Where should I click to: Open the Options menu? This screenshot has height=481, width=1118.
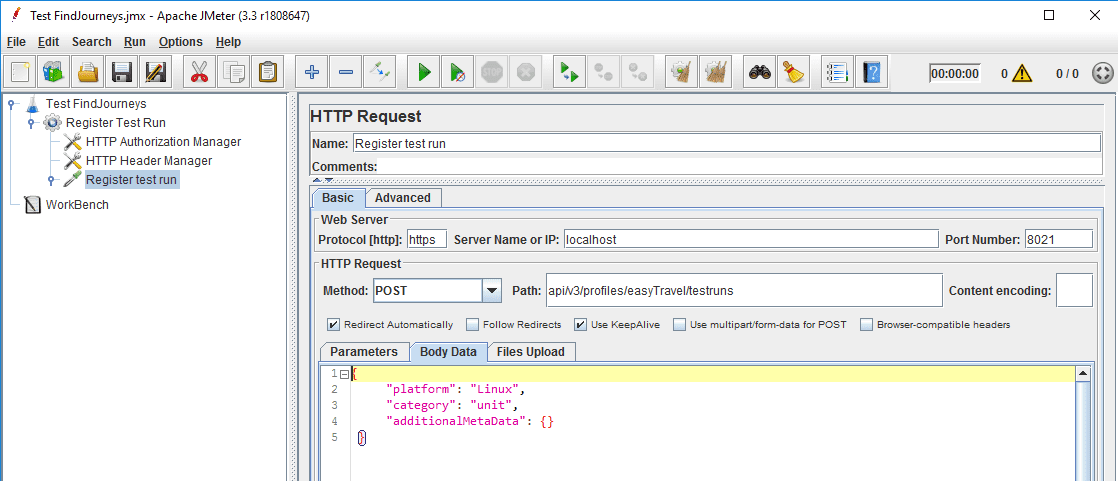(180, 42)
